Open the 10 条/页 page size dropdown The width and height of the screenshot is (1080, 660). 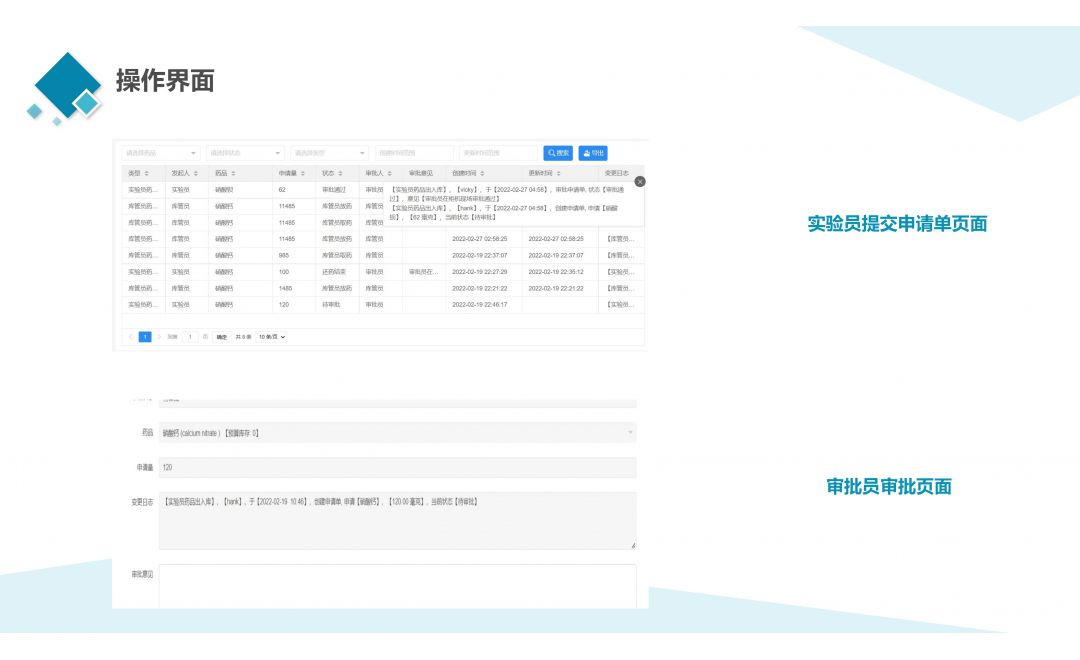(271, 337)
